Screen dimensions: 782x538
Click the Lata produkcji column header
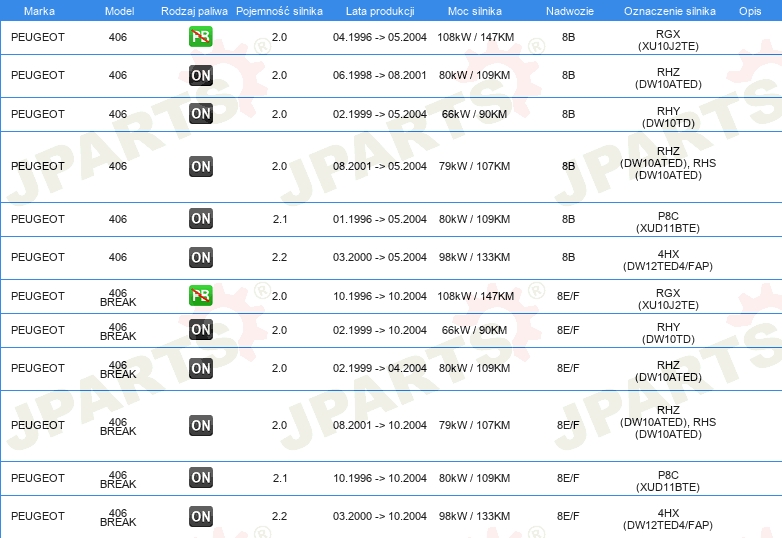[x=380, y=11]
